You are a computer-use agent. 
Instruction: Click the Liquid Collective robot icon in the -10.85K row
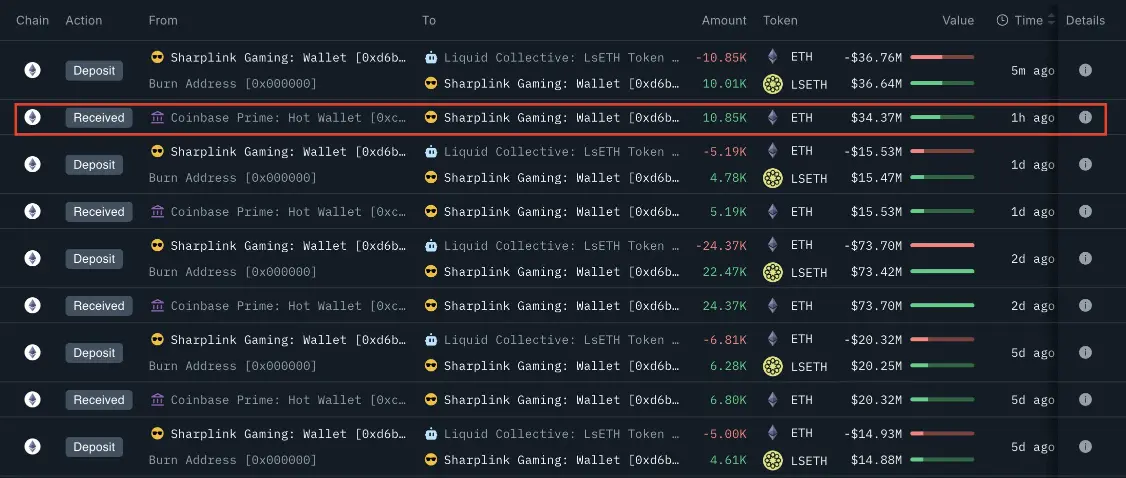tap(431, 57)
